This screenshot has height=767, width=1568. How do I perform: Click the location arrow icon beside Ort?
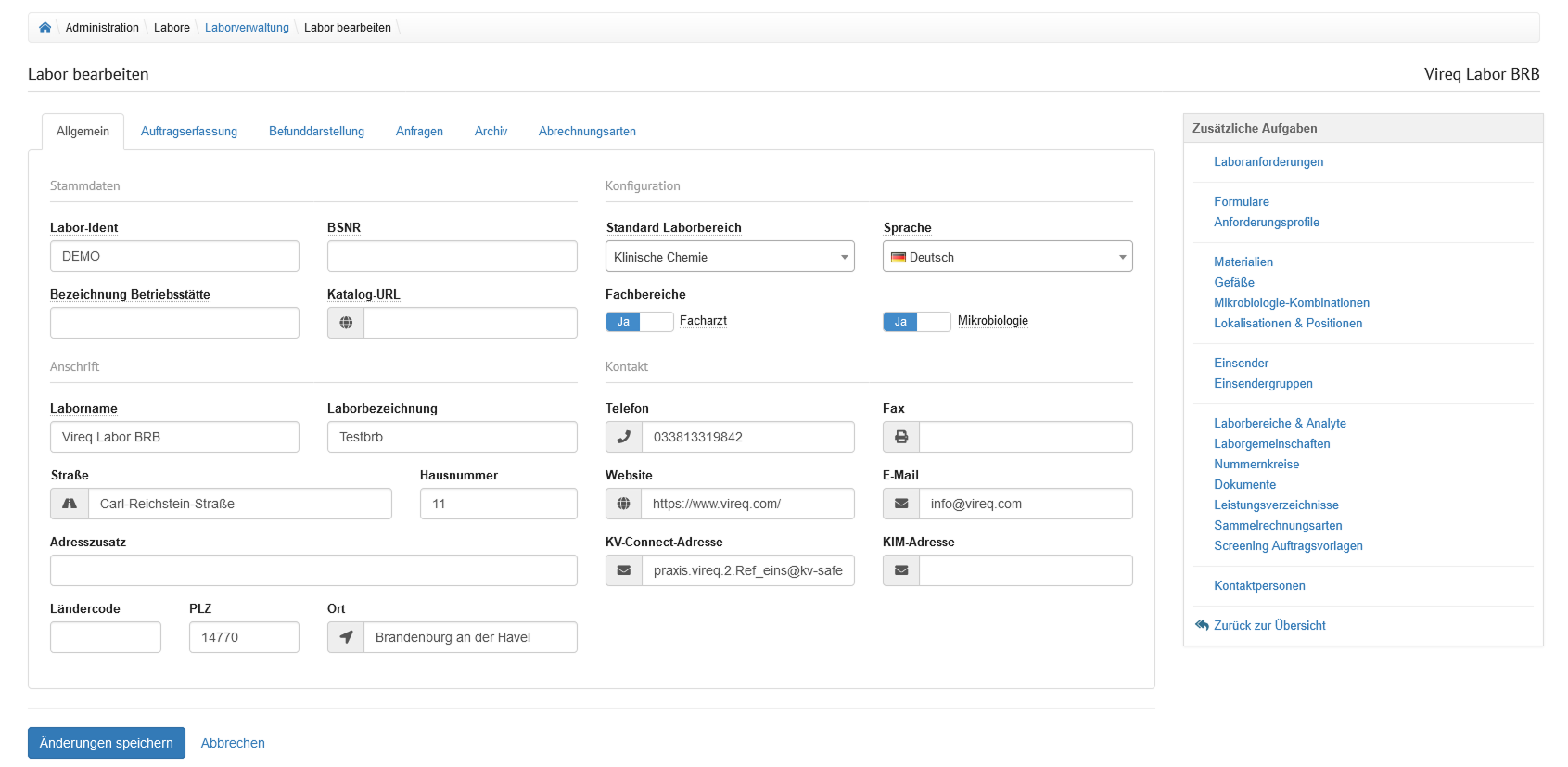(x=346, y=637)
